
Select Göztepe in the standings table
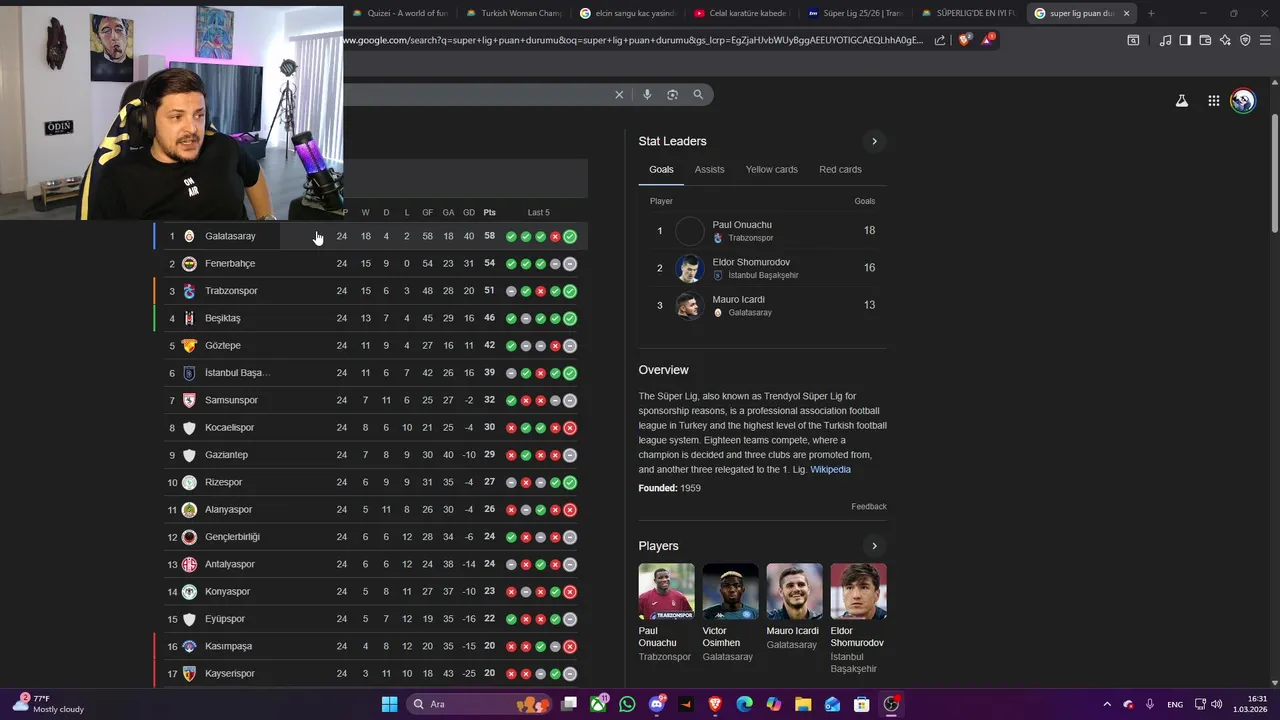pos(370,345)
